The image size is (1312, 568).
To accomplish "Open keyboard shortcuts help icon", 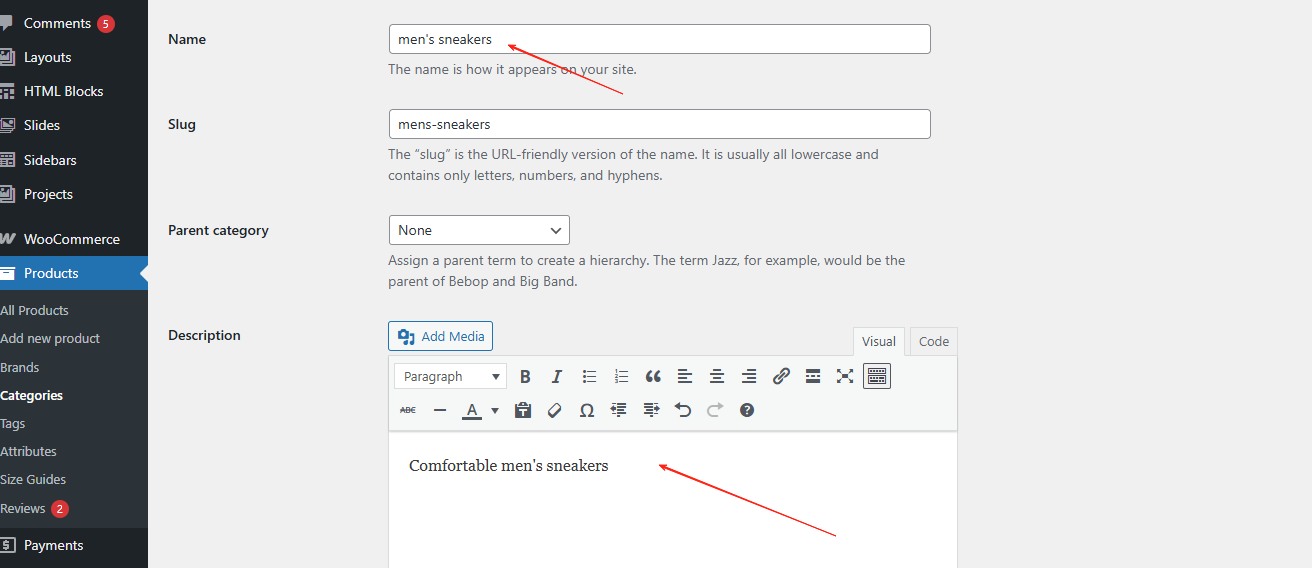I will click(x=747, y=410).
